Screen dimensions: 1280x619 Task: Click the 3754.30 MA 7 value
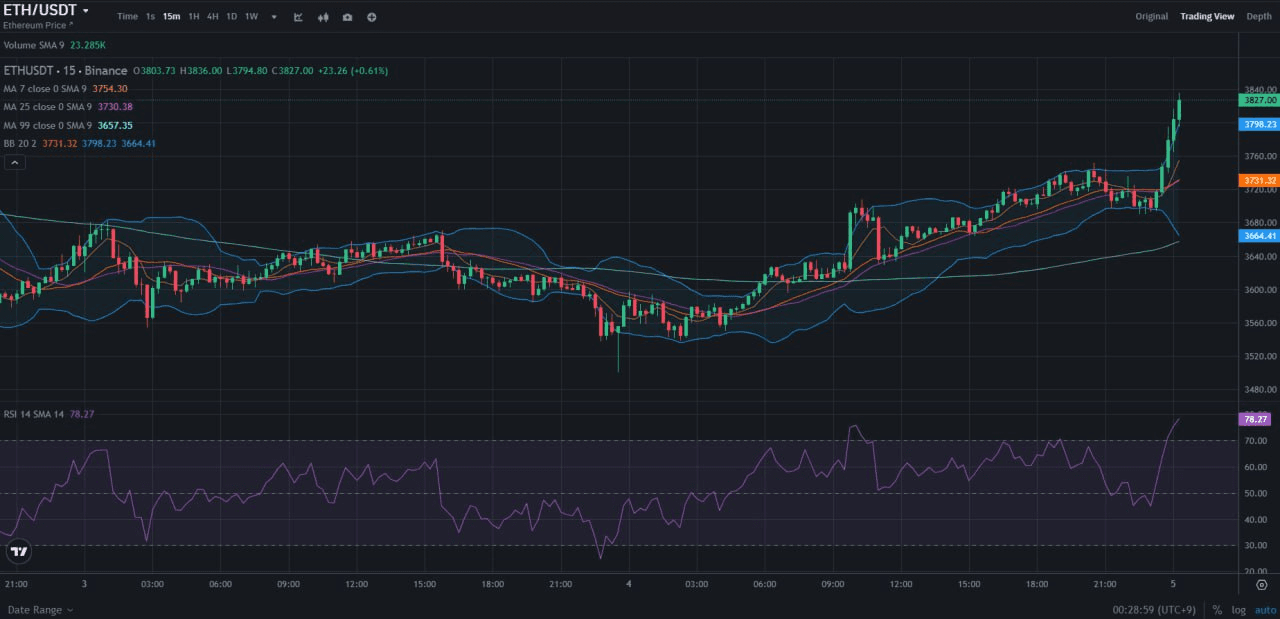(x=111, y=89)
